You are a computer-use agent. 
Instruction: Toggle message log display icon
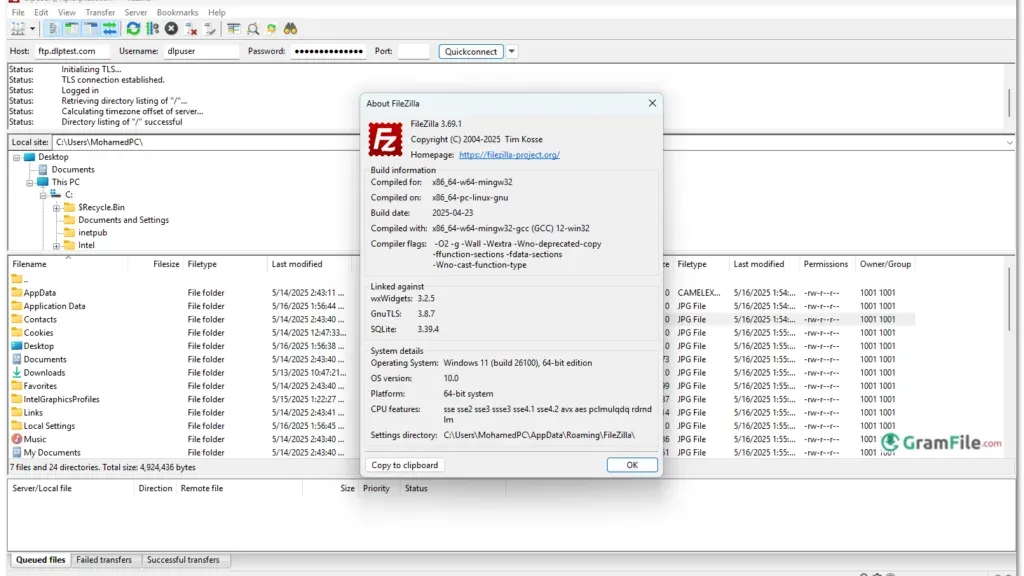click(x=52, y=29)
